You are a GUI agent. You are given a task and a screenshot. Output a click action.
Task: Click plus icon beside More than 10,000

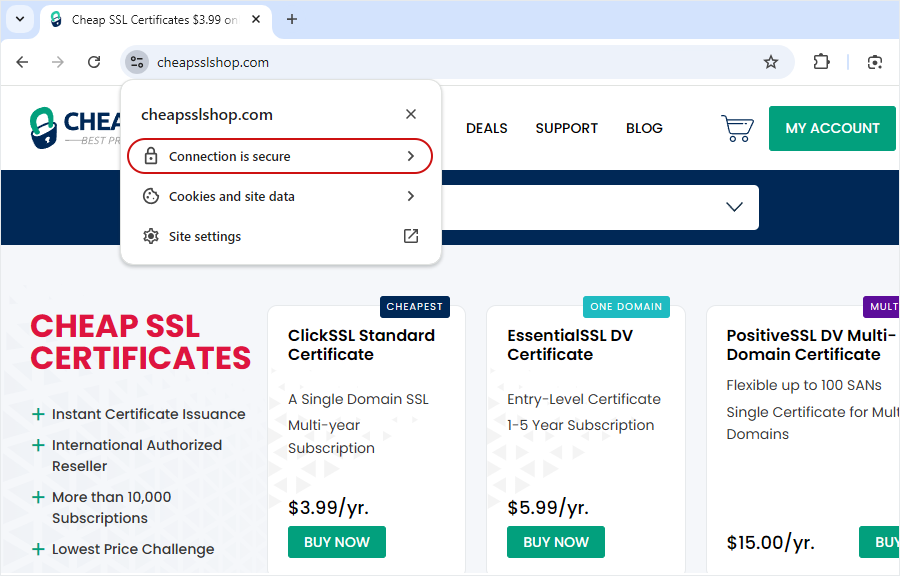click(x=38, y=497)
